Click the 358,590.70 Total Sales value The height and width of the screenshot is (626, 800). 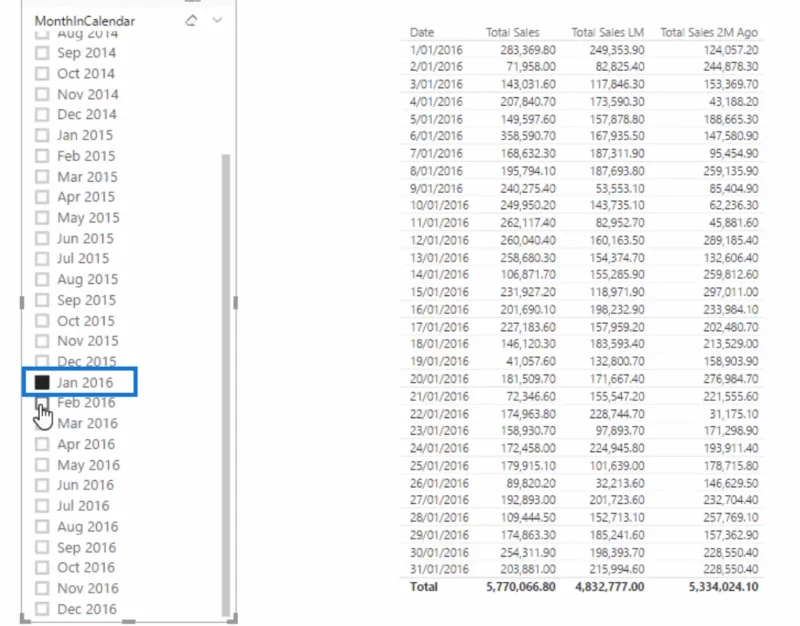528,136
